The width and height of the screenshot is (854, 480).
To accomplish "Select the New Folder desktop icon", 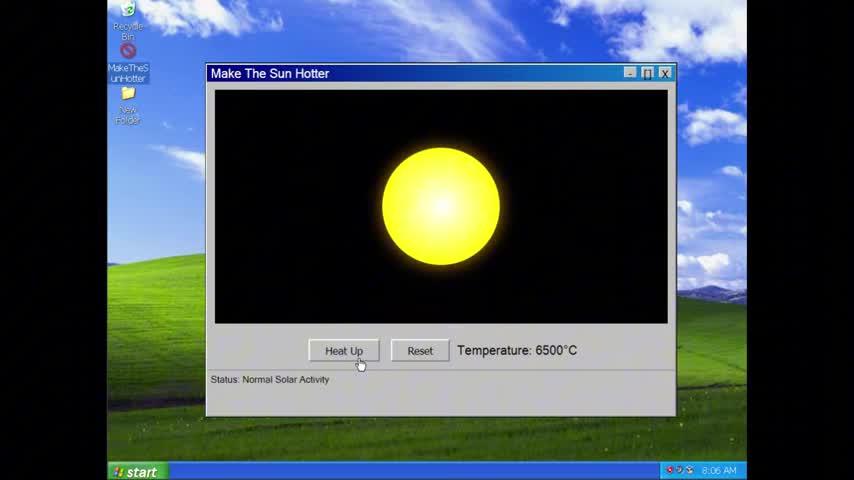I will pyautogui.click(x=128, y=106).
